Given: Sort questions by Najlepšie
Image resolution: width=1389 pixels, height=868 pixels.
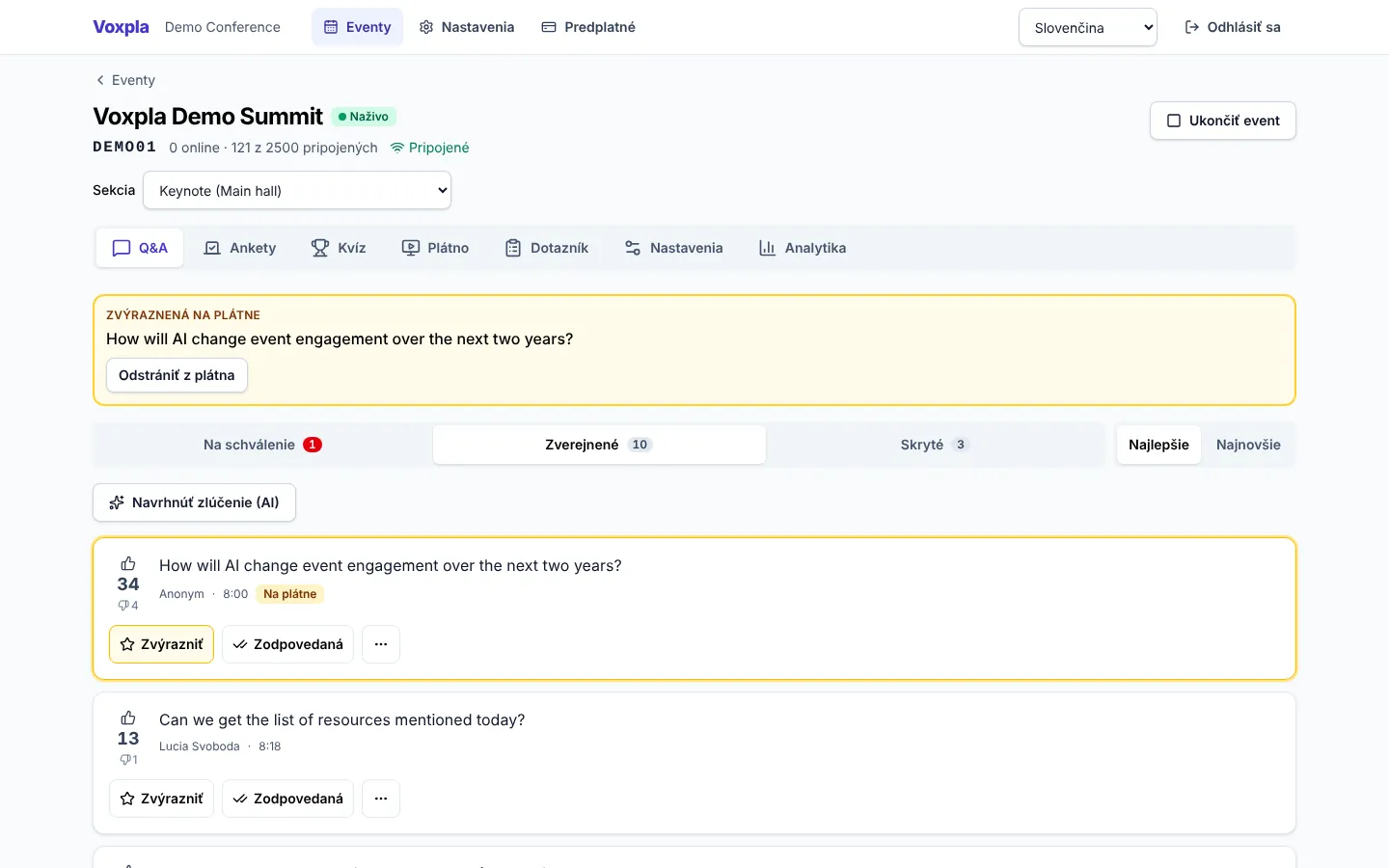Looking at the screenshot, I should coord(1158,445).
